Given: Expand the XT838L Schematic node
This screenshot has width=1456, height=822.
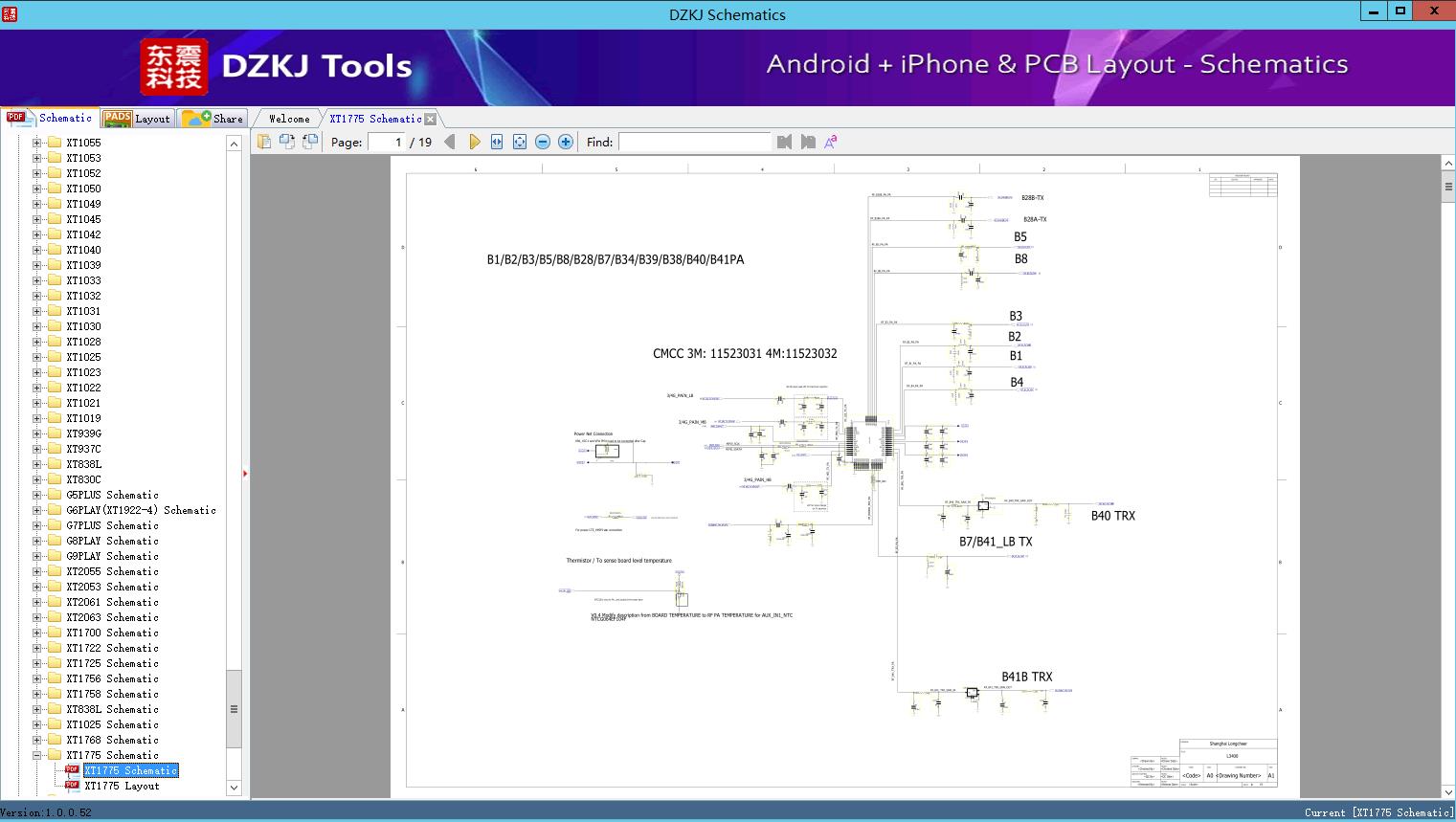Looking at the screenshot, I should 36,709.
